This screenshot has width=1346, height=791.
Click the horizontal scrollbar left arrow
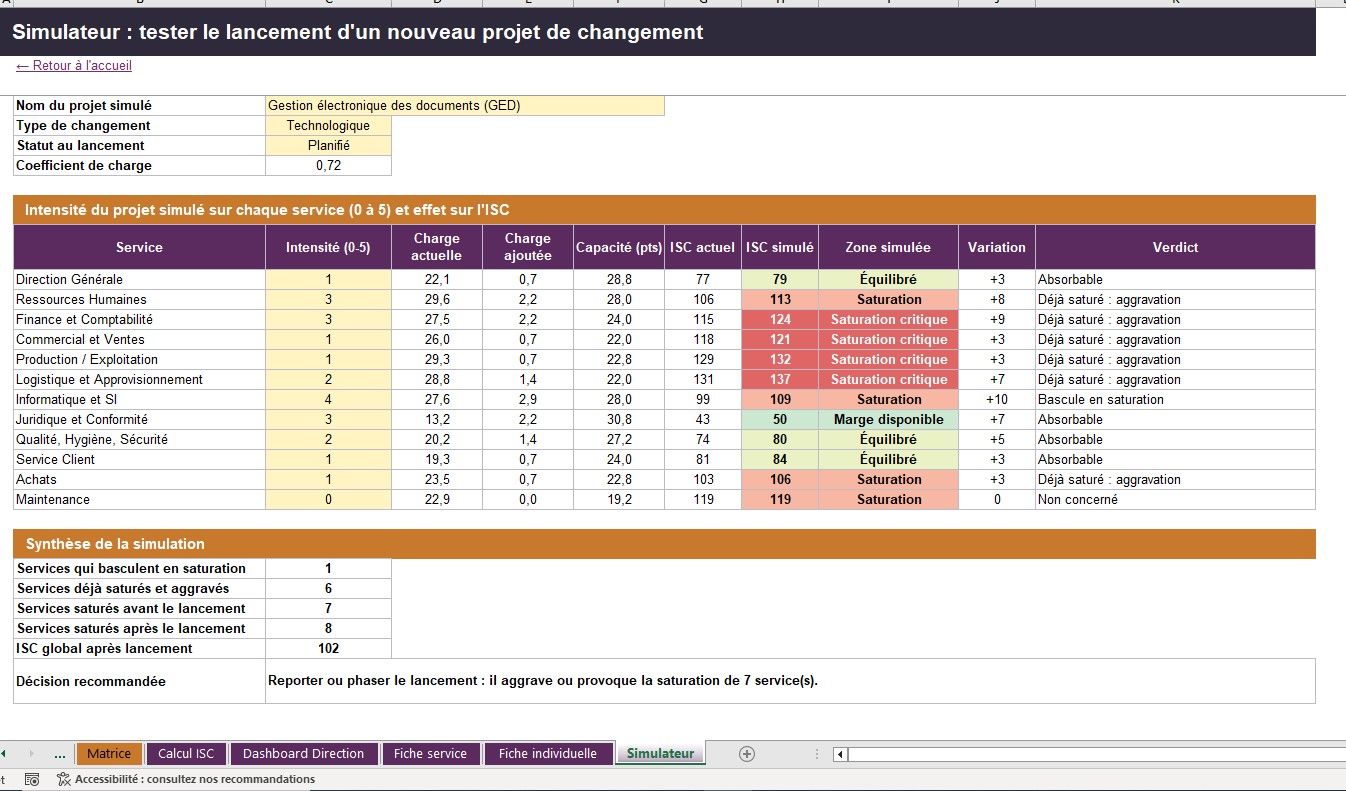coord(840,754)
